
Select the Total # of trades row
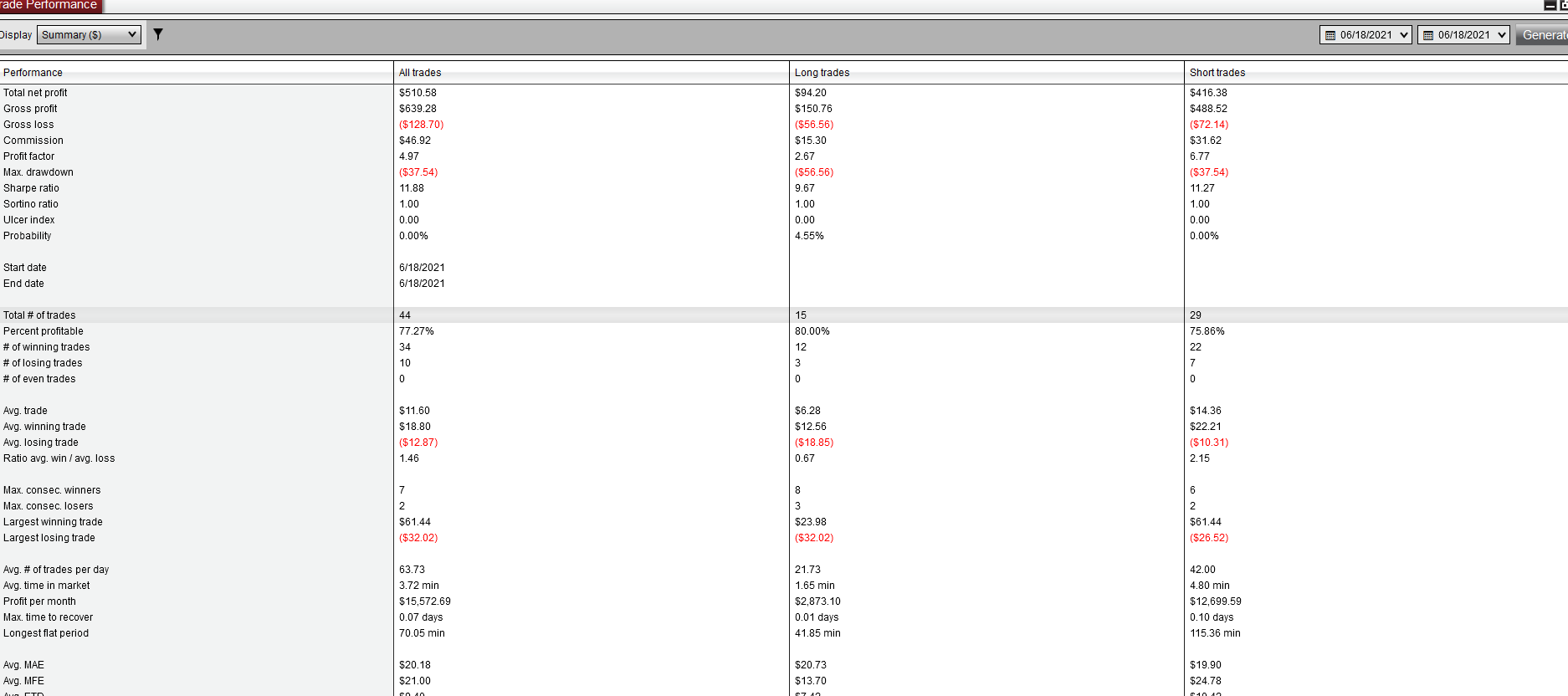tap(784, 315)
